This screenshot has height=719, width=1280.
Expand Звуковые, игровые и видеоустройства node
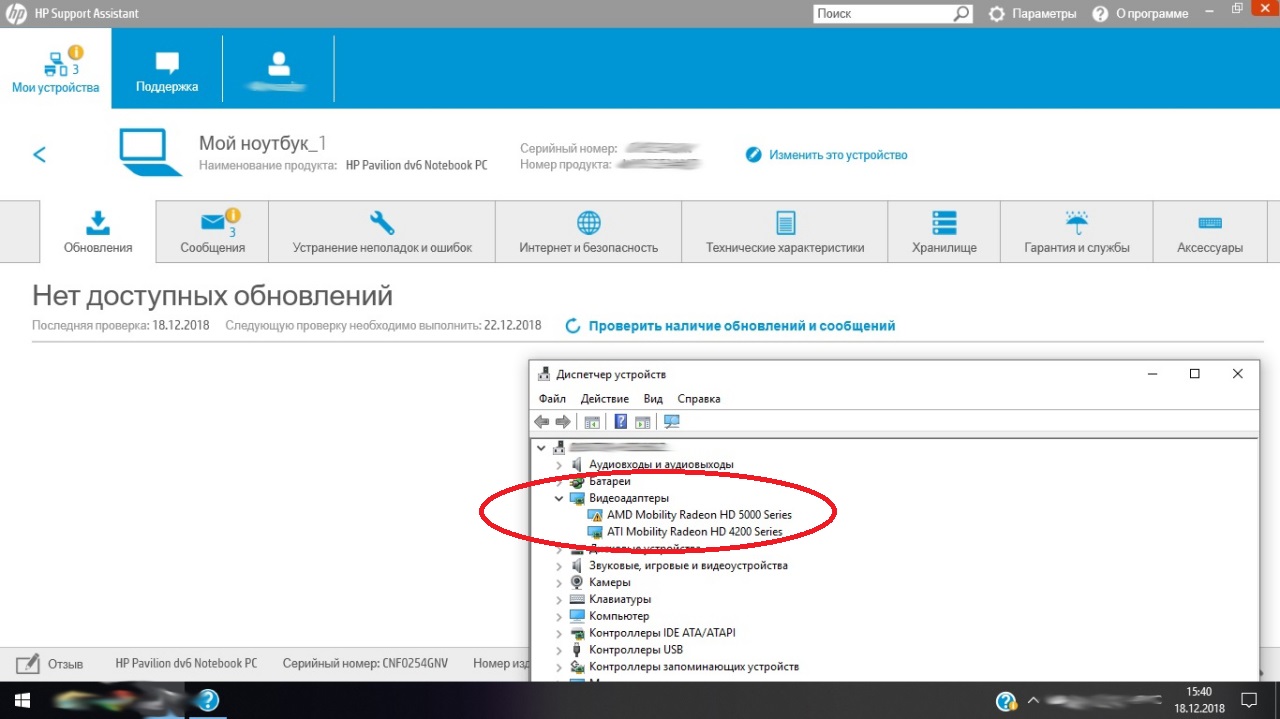pyautogui.click(x=559, y=565)
